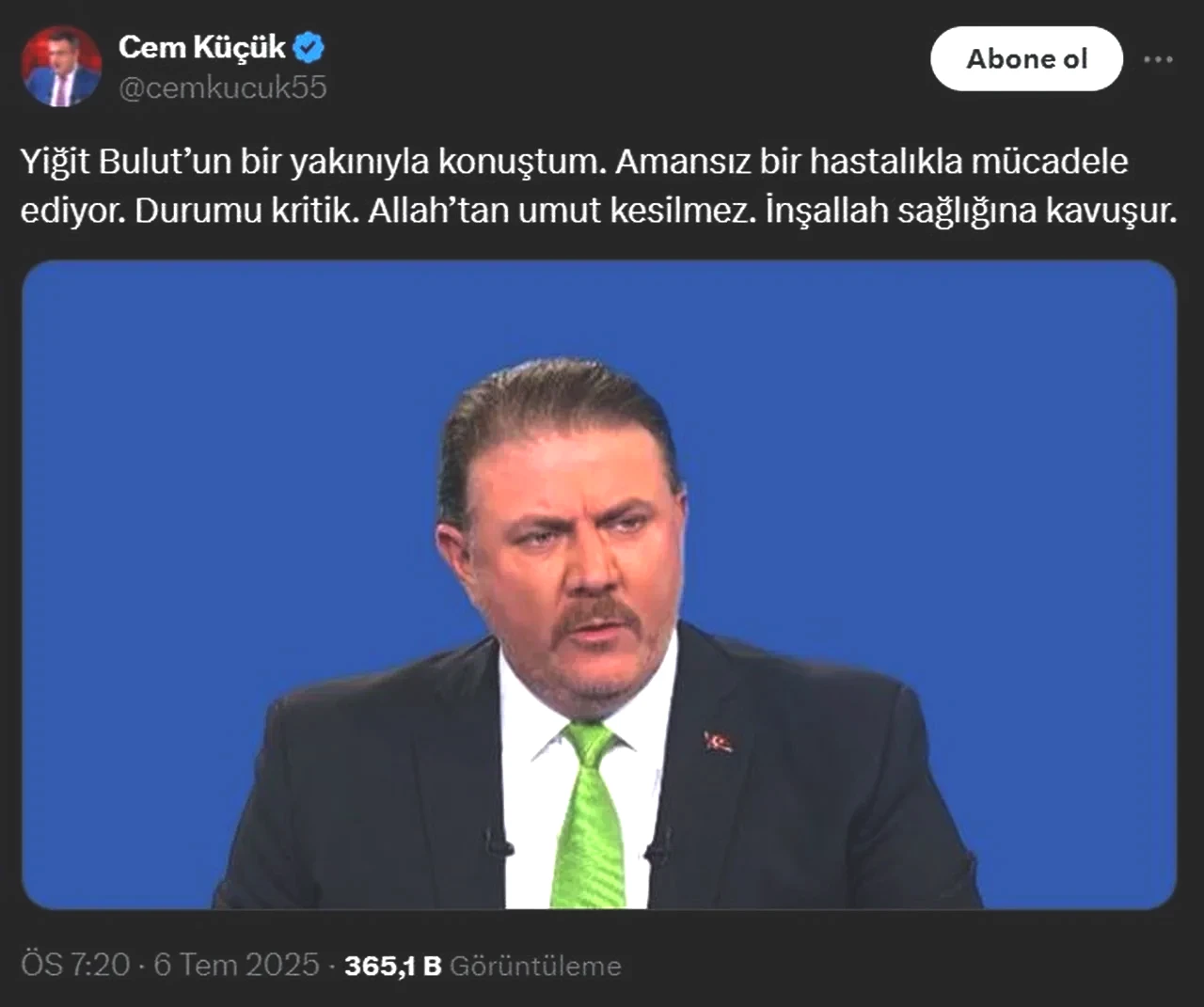Click the 6 Tem 2025 date
The image size is (1204, 1007).
(236, 966)
